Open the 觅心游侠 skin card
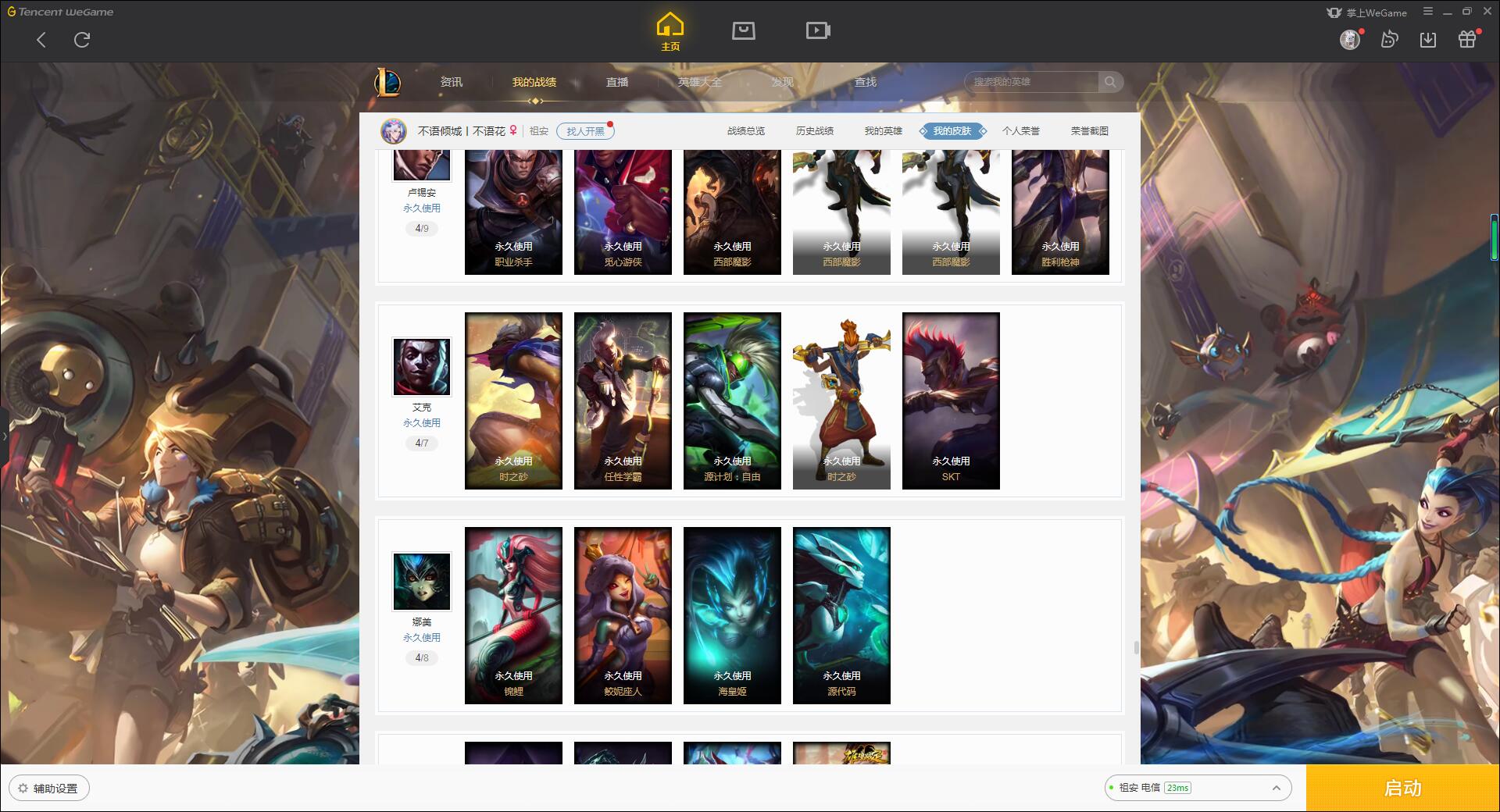Viewport: 1500px width, 812px height. pos(623,212)
